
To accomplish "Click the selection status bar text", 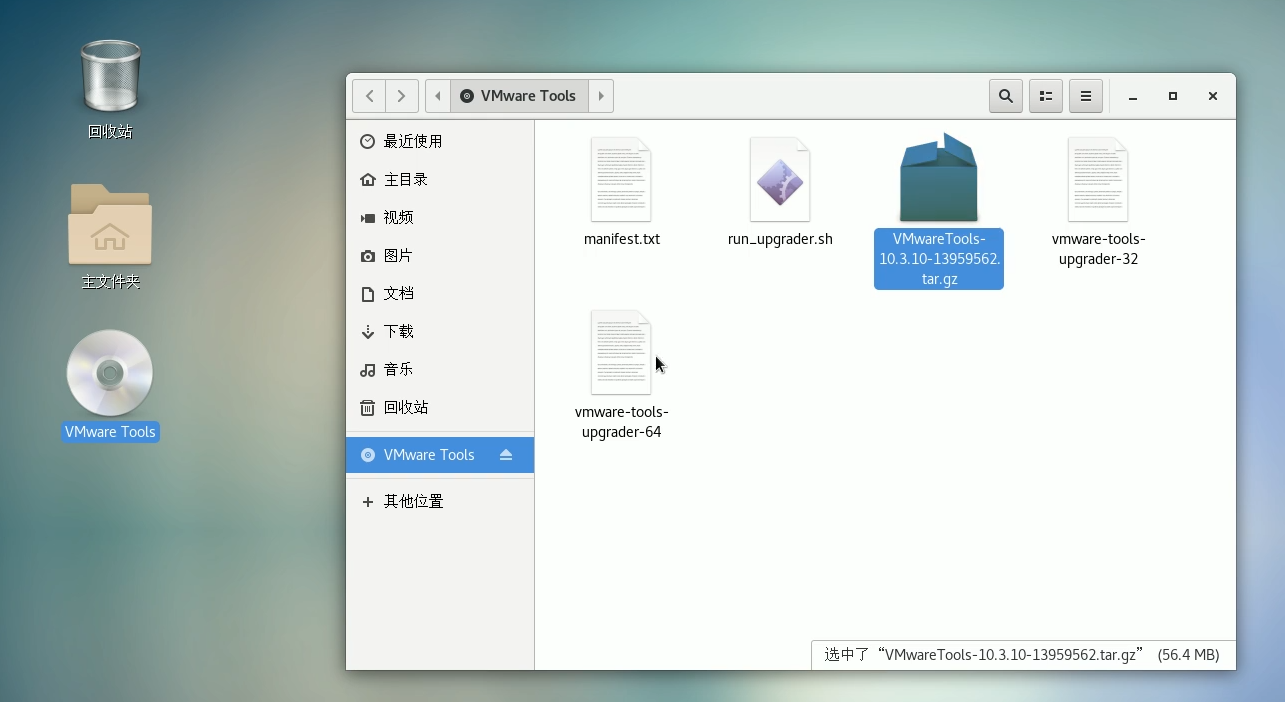I will point(1022,655).
